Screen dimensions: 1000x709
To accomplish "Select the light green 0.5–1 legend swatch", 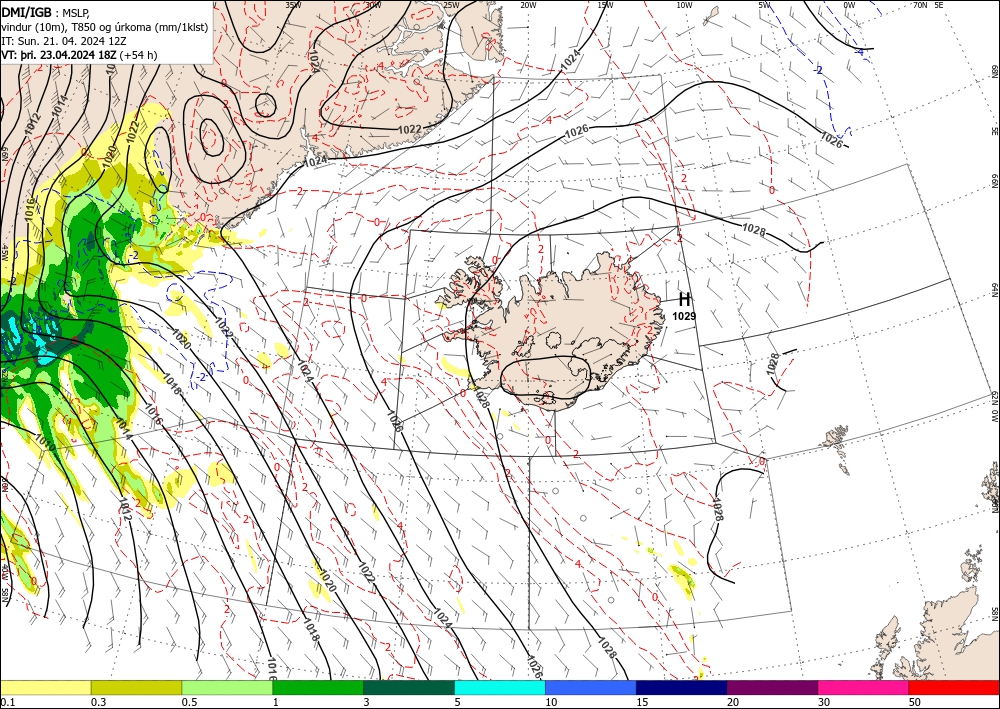I will pyautogui.click(x=227, y=687).
